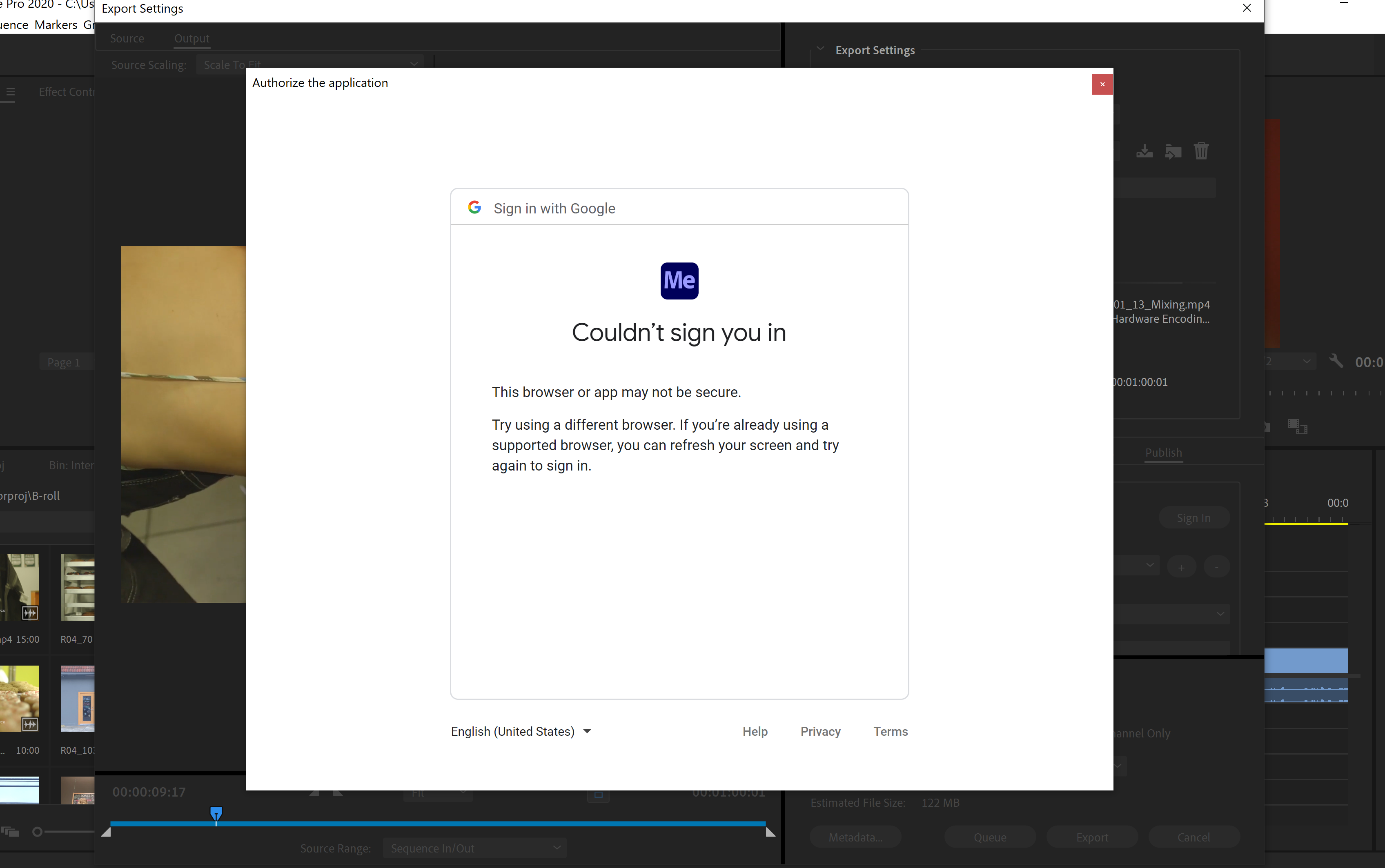This screenshot has width=1385, height=868.
Task: Click the timeline zoom slider
Action: [x=37, y=831]
